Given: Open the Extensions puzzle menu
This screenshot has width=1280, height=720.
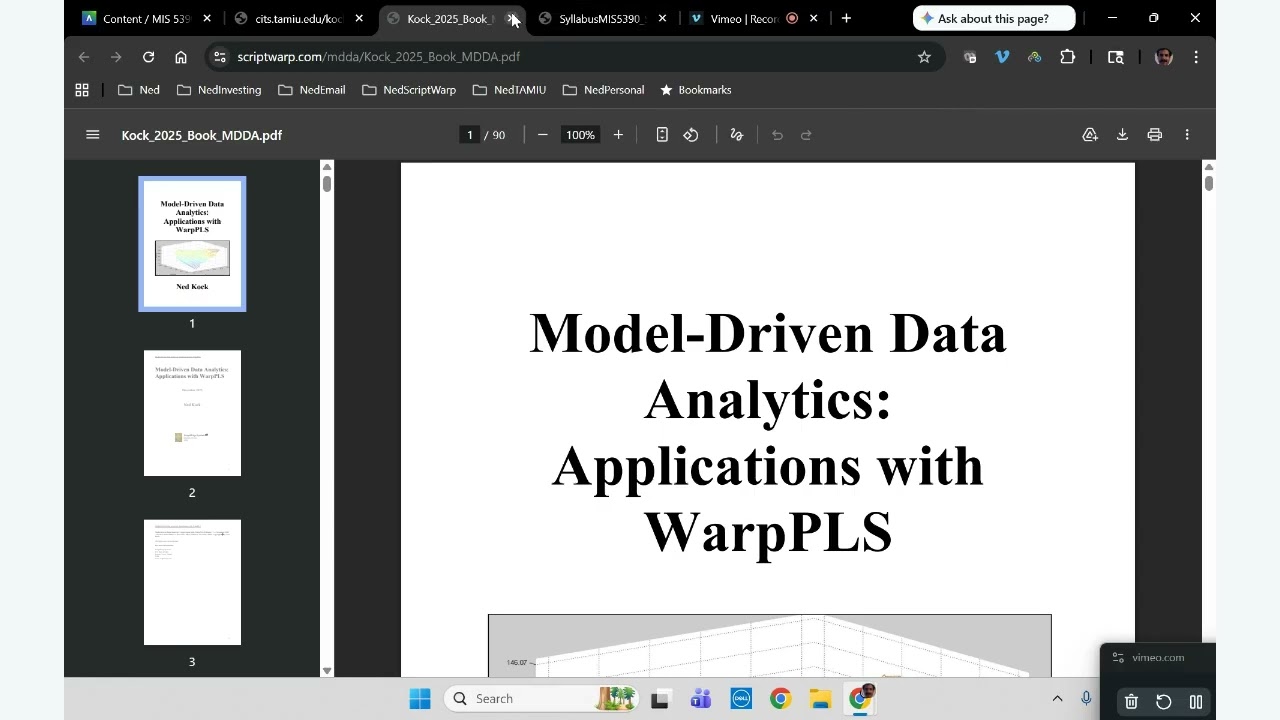Looking at the screenshot, I should pyautogui.click(x=1067, y=57).
